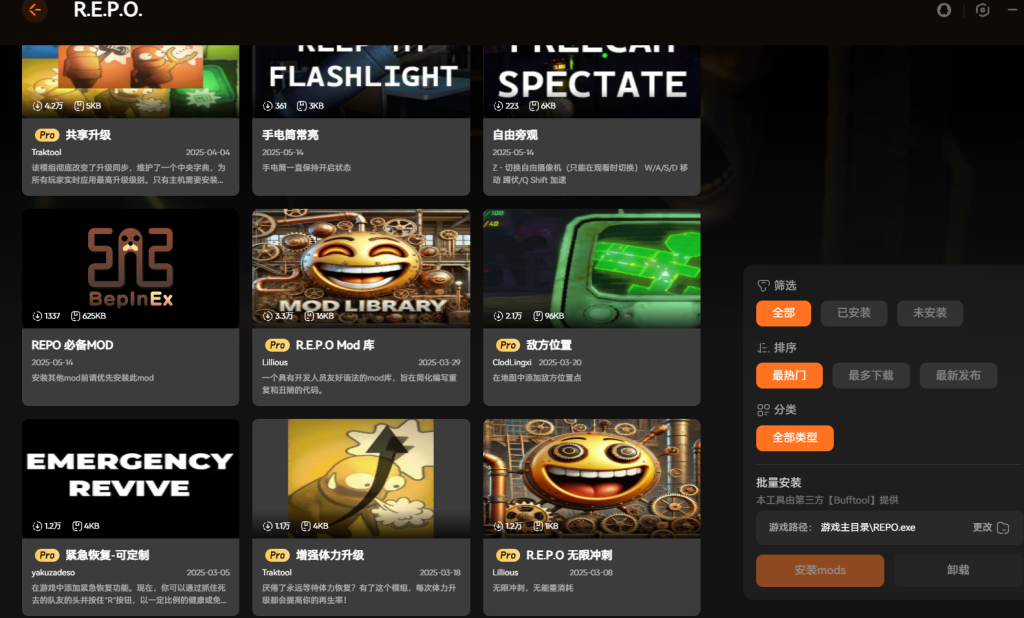Click the BepInEx logo image
This screenshot has width=1024, height=618.
click(x=131, y=268)
